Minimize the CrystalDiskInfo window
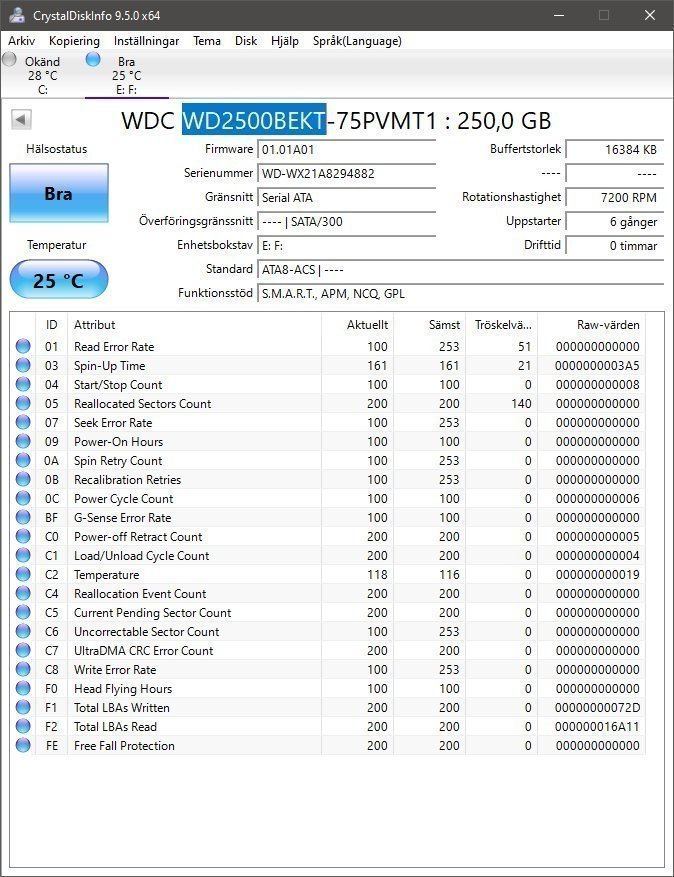 pos(558,15)
